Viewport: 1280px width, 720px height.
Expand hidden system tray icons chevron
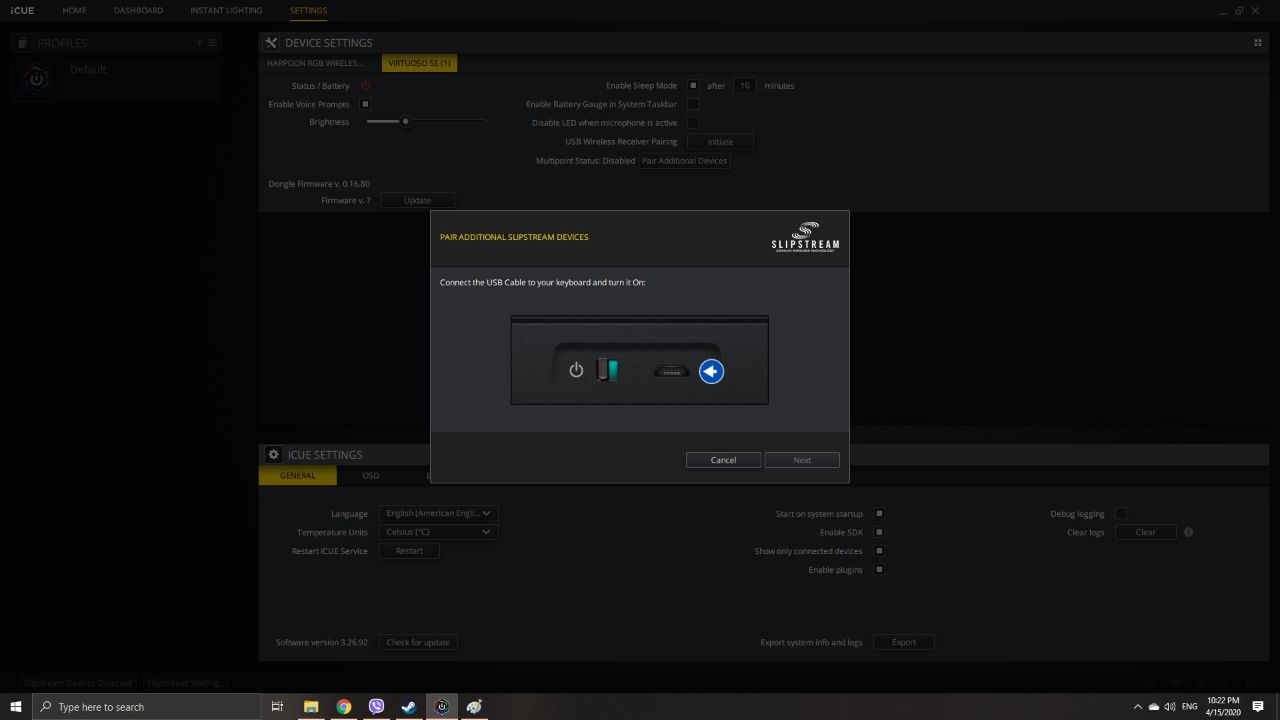pos(1137,707)
